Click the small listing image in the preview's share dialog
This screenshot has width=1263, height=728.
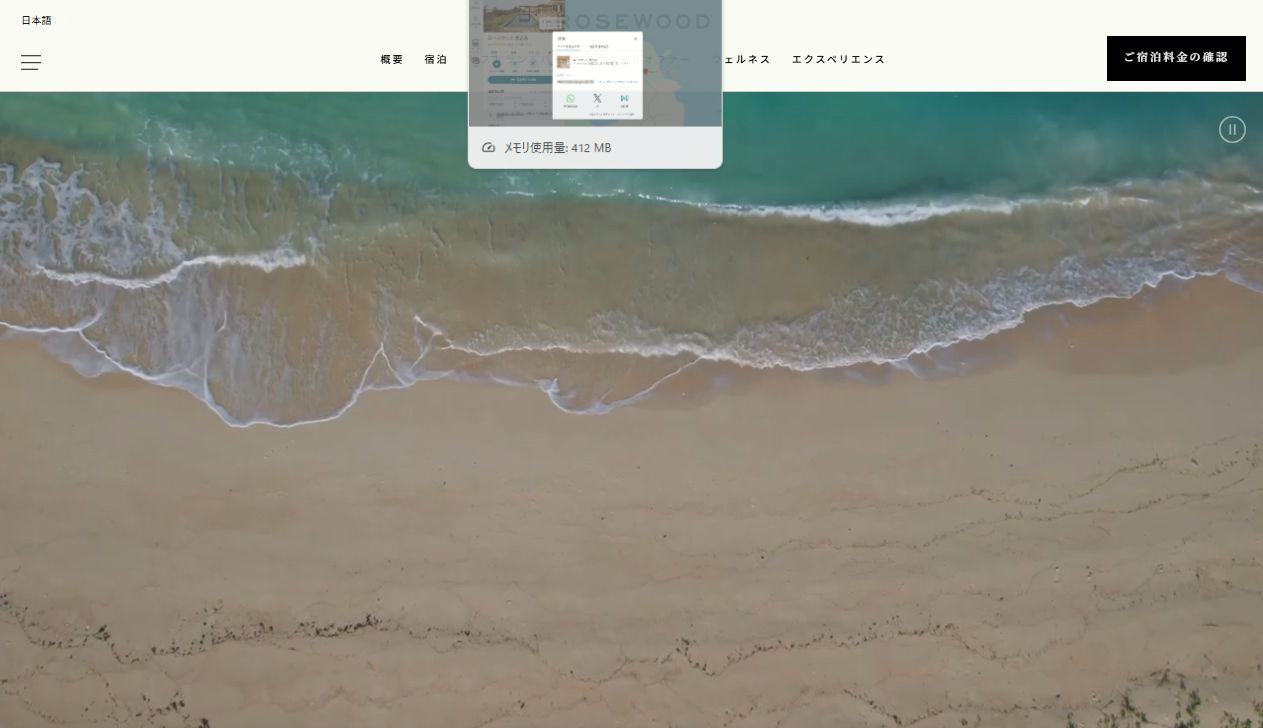tap(563, 61)
